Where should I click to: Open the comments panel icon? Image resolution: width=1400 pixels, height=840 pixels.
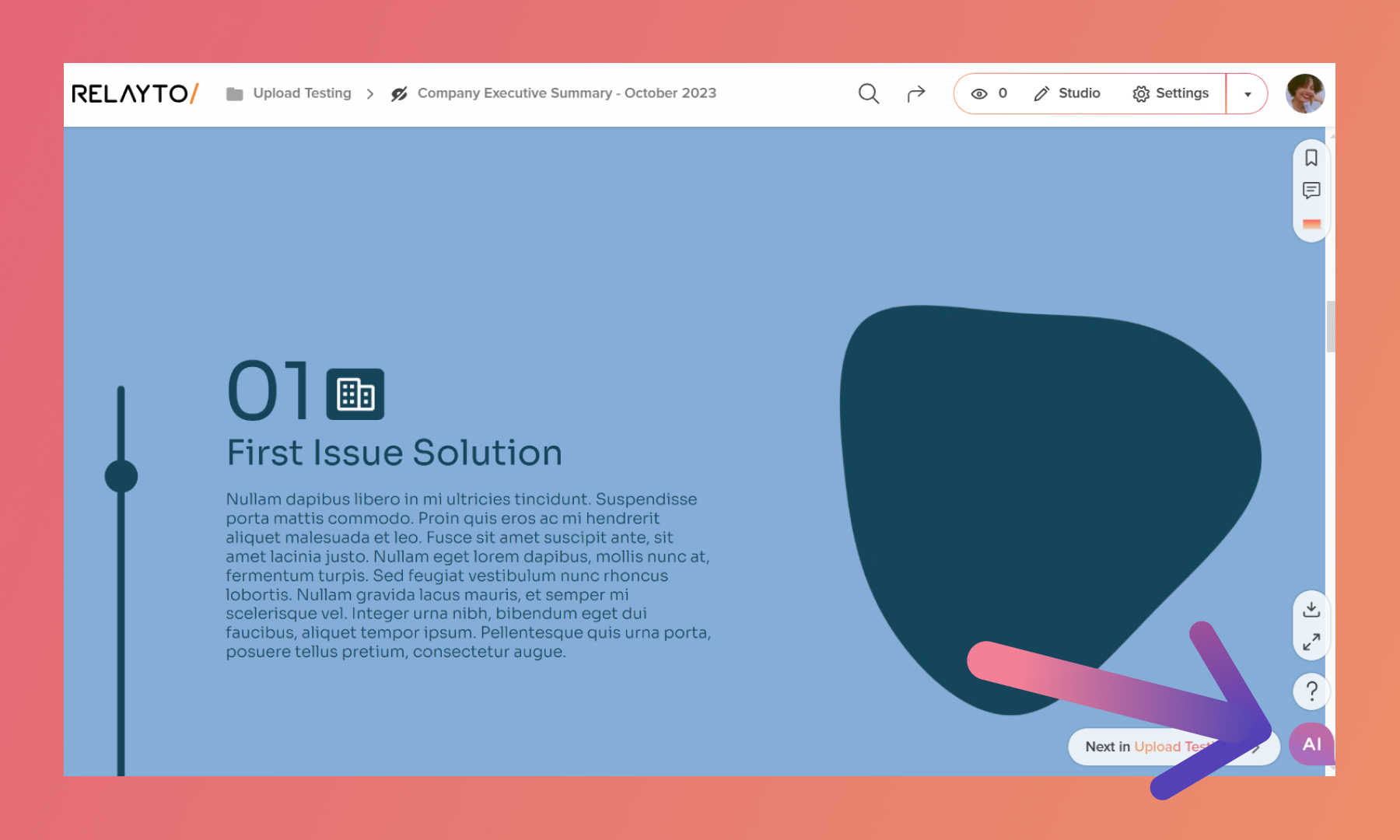coord(1311,191)
